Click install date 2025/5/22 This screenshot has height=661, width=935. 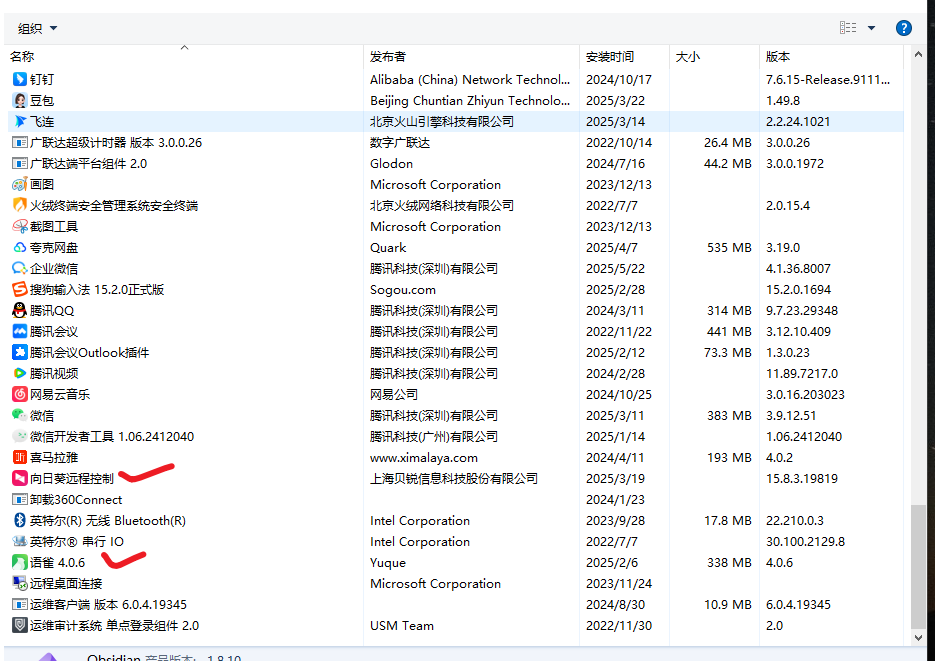tap(615, 269)
